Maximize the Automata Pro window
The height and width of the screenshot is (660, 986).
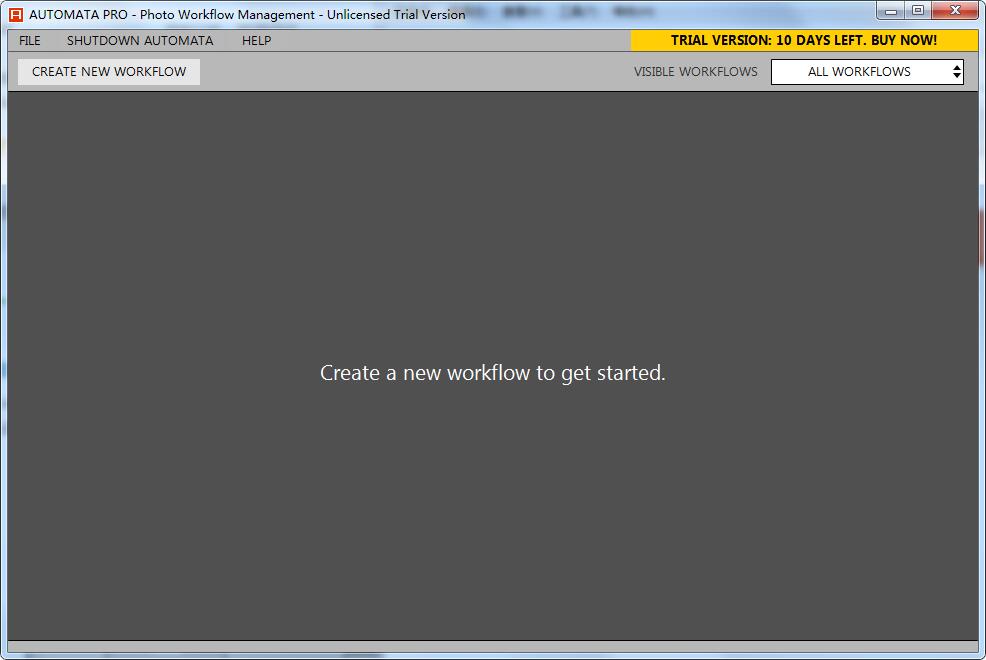click(918, 11)
